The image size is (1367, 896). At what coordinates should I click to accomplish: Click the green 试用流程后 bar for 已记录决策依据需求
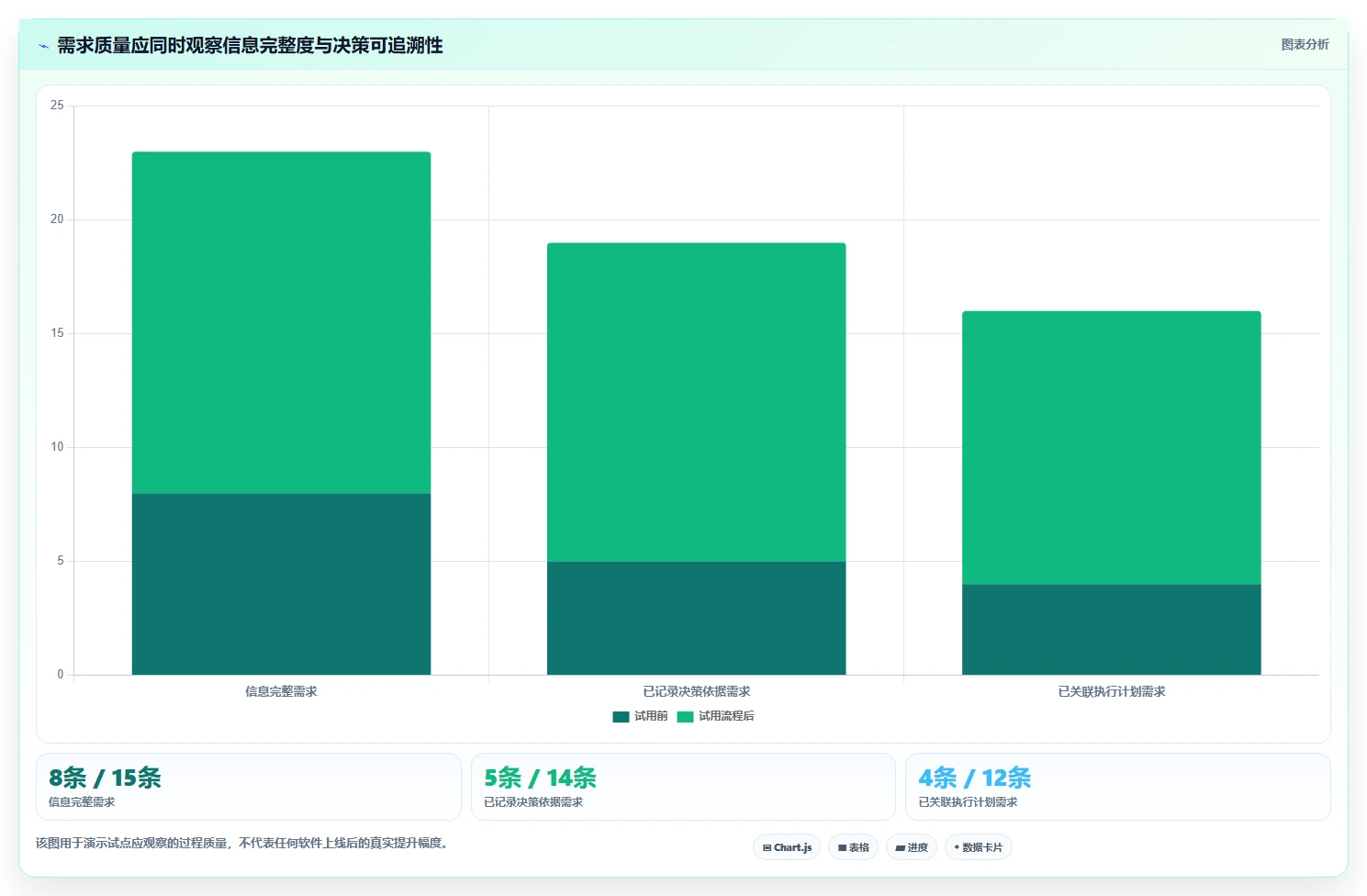pyautogui.click(x=696, y=402)
